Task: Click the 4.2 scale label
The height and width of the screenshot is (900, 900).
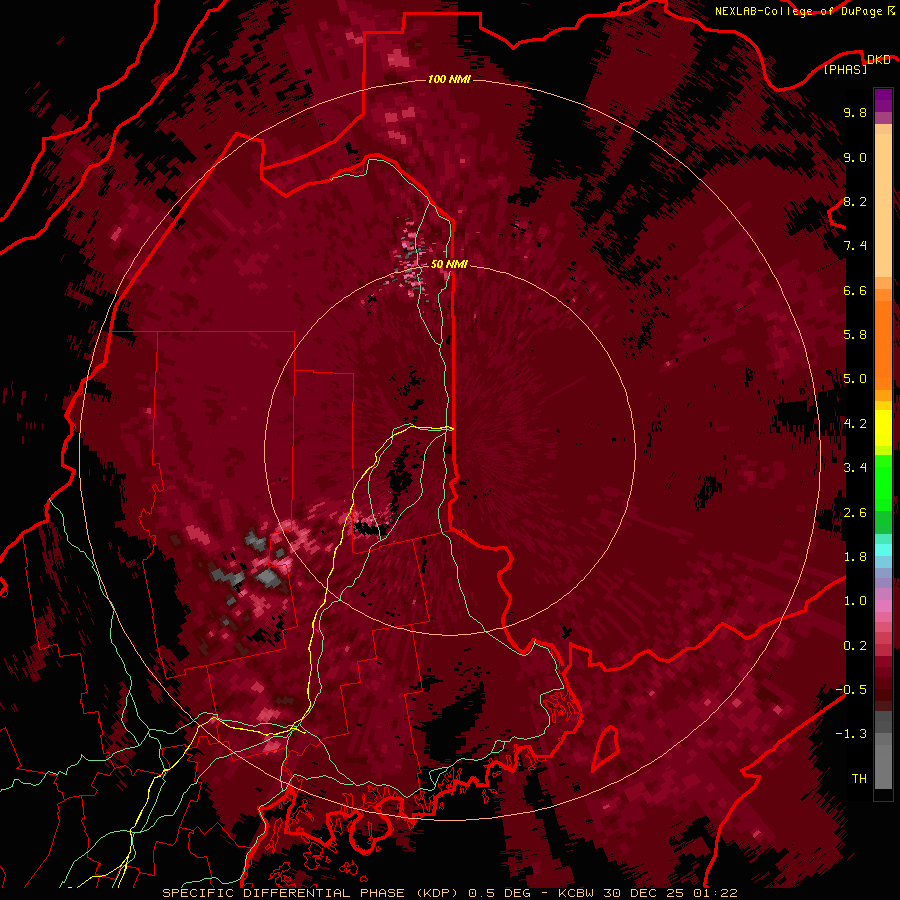Action: (x=855, y=424)
